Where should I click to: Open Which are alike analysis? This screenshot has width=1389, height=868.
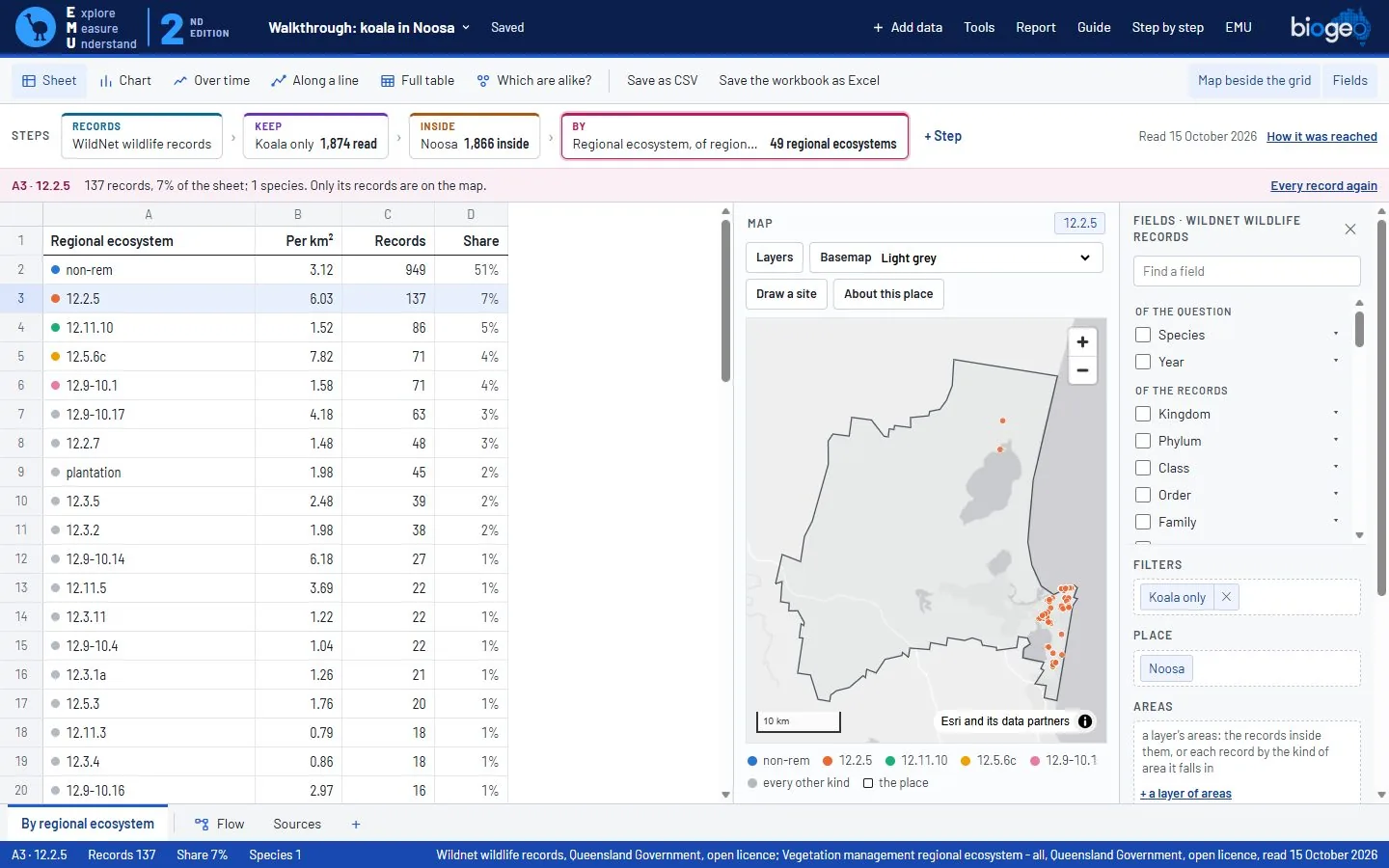[x=534, y=81]
